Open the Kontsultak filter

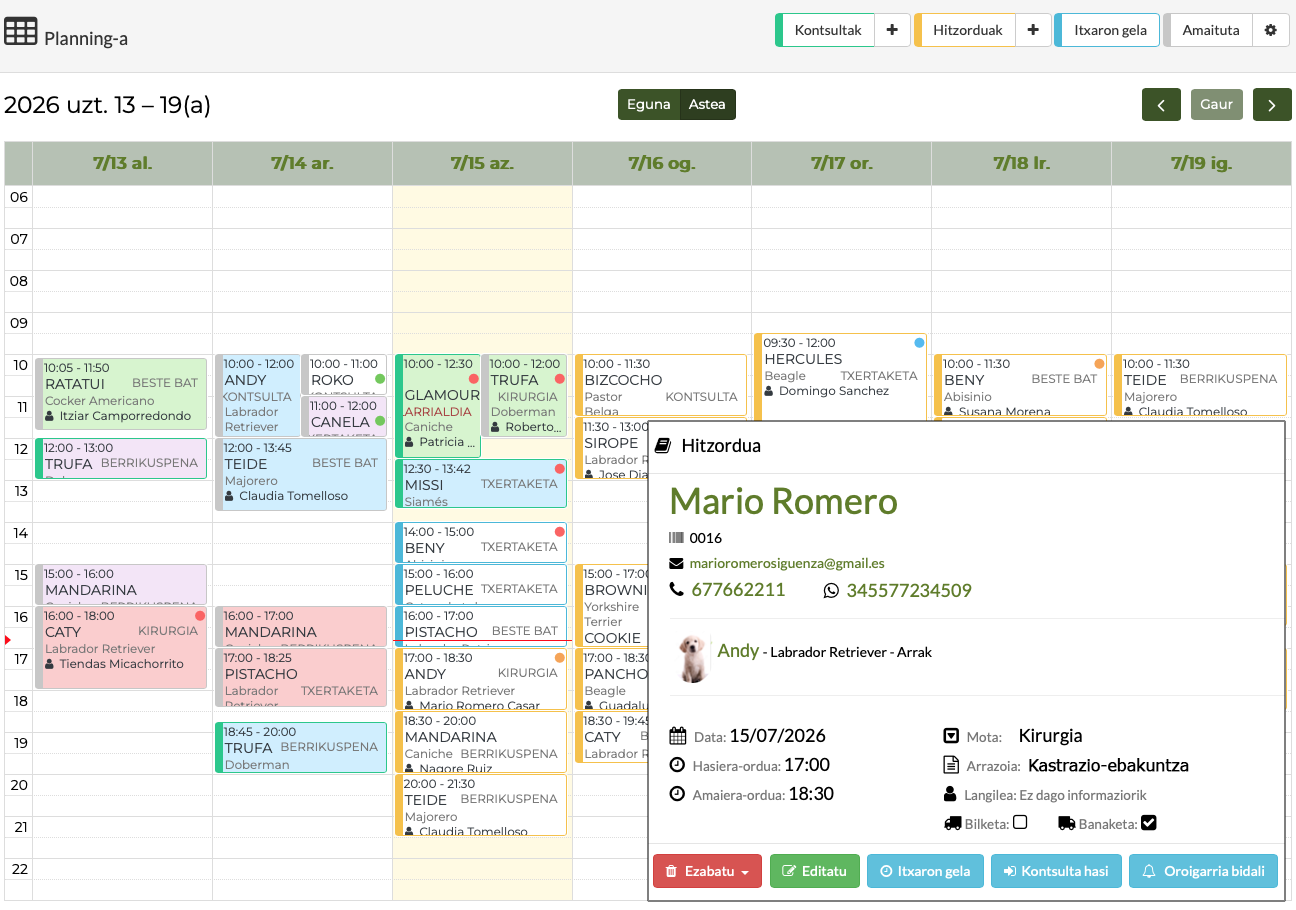pyautogui.click(x=827, y=30)
